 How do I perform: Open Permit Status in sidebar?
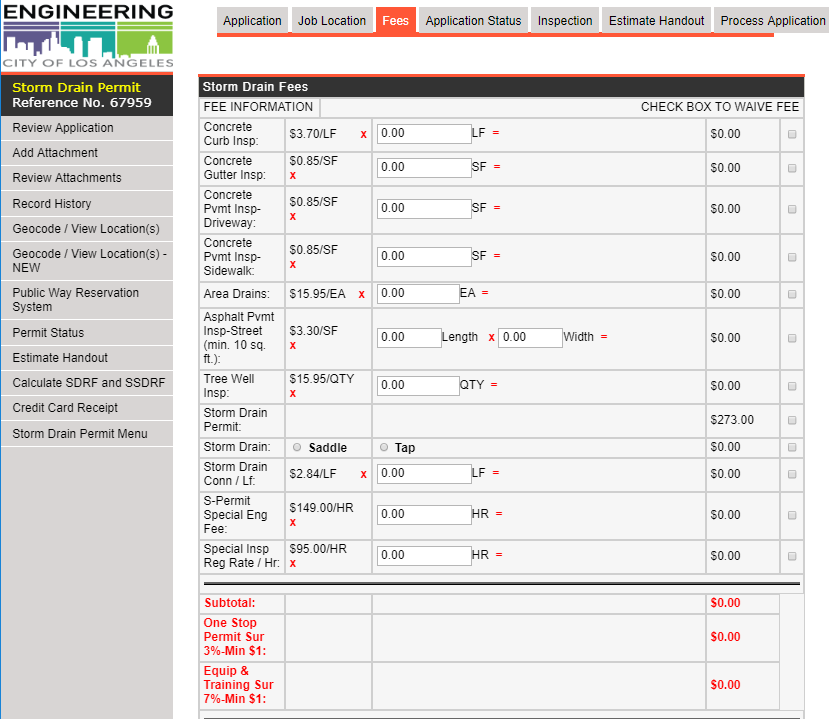click(87, 333)
